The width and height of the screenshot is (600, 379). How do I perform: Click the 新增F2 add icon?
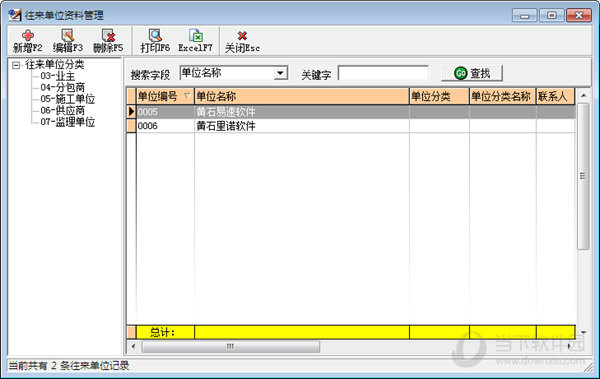(28, 36)
